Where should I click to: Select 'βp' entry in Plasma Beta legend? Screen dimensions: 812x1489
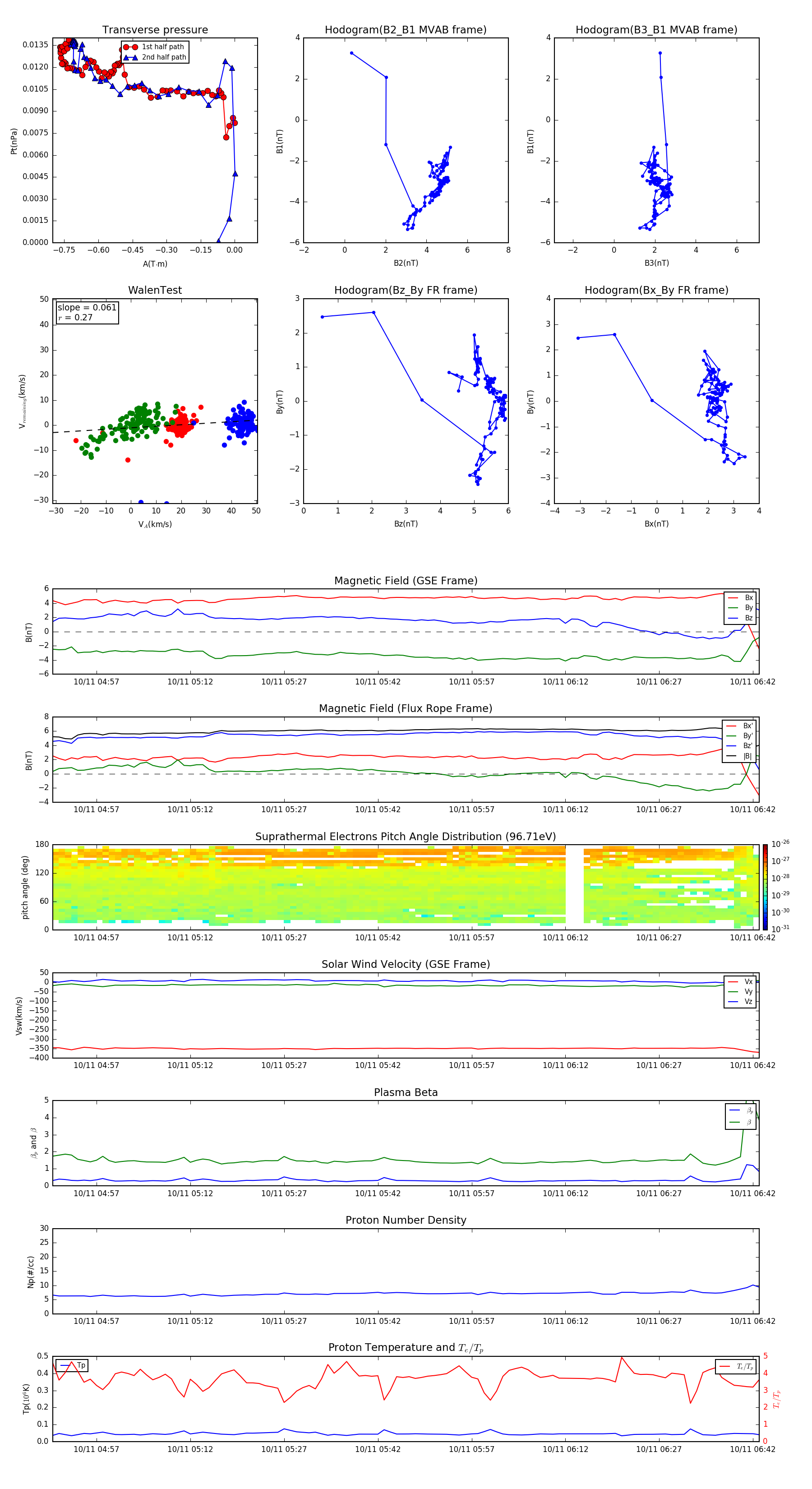coord(742,1110)
